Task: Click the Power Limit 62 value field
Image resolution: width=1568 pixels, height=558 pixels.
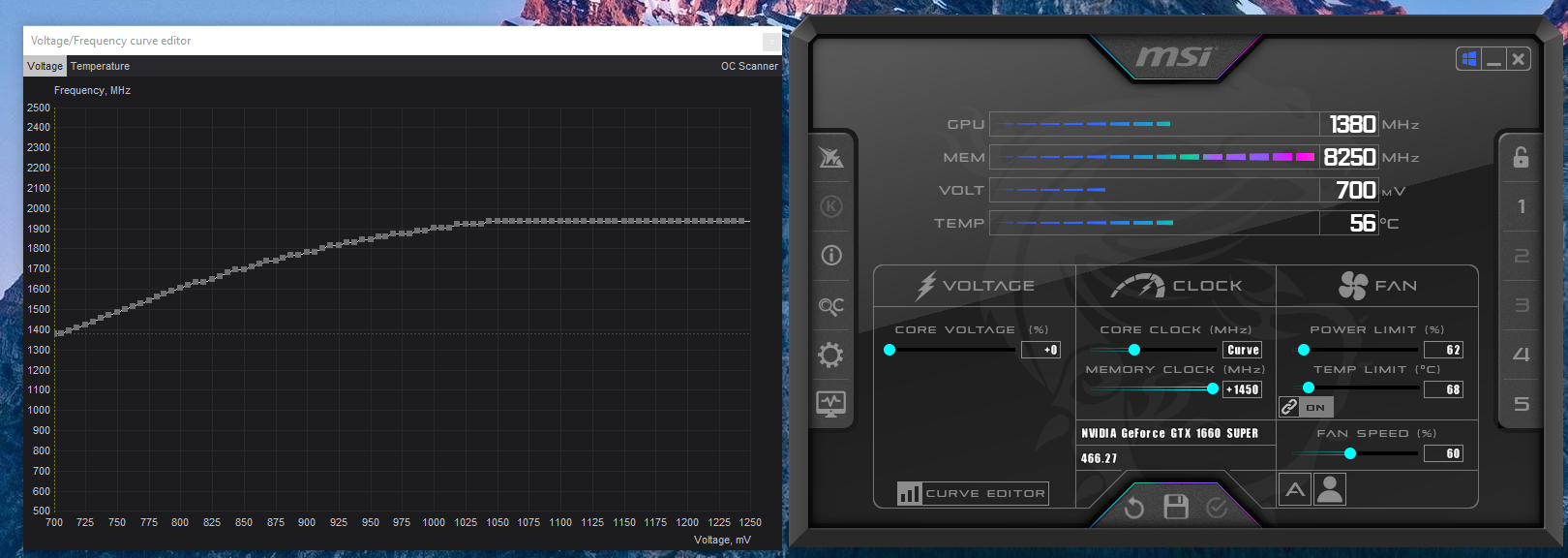Action: 1443,350
